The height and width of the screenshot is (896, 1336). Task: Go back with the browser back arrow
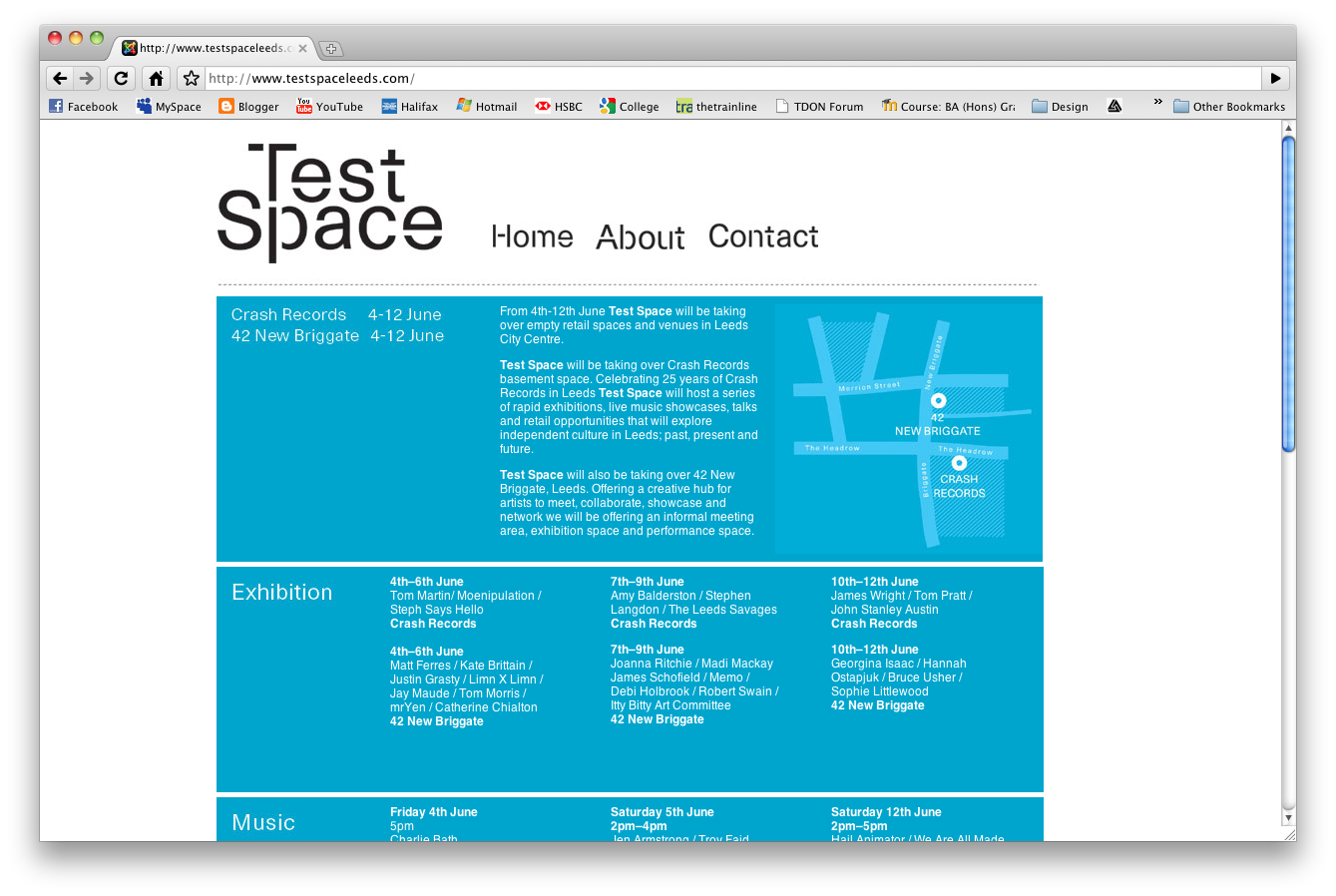pos(60,78)
